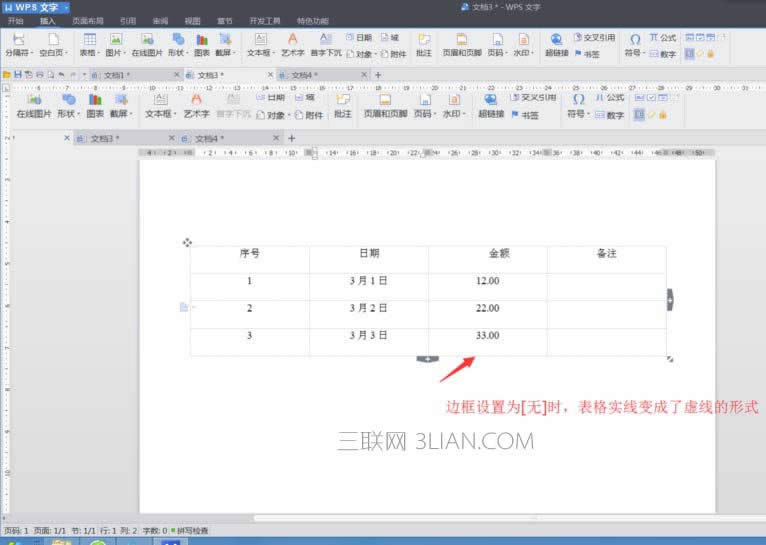
Task: Click the 页码 page number icon, top ribbon
Action: (497, 40)
